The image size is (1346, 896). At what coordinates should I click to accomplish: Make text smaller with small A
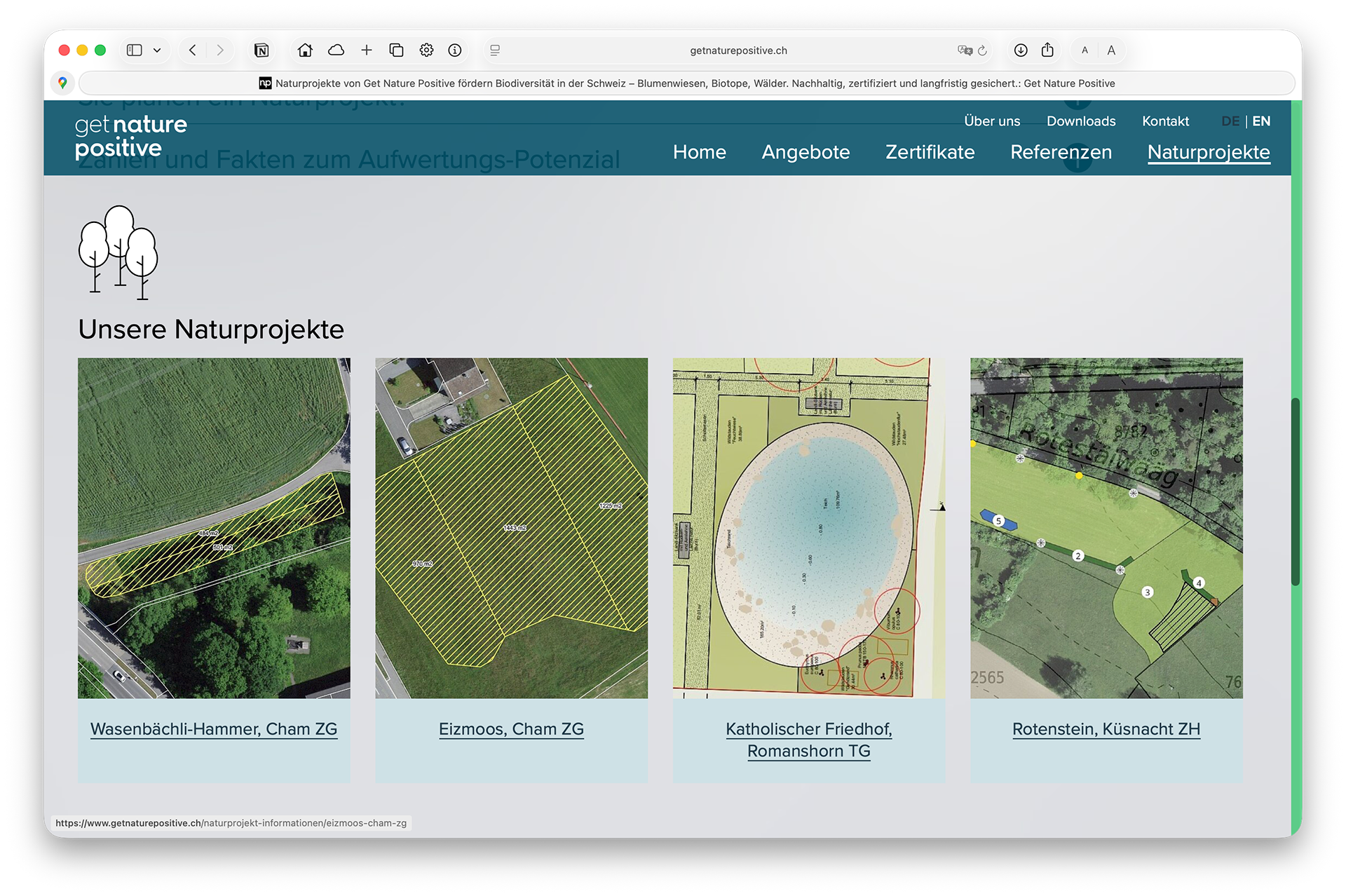pyautogui.click(x=1085, y=50)
